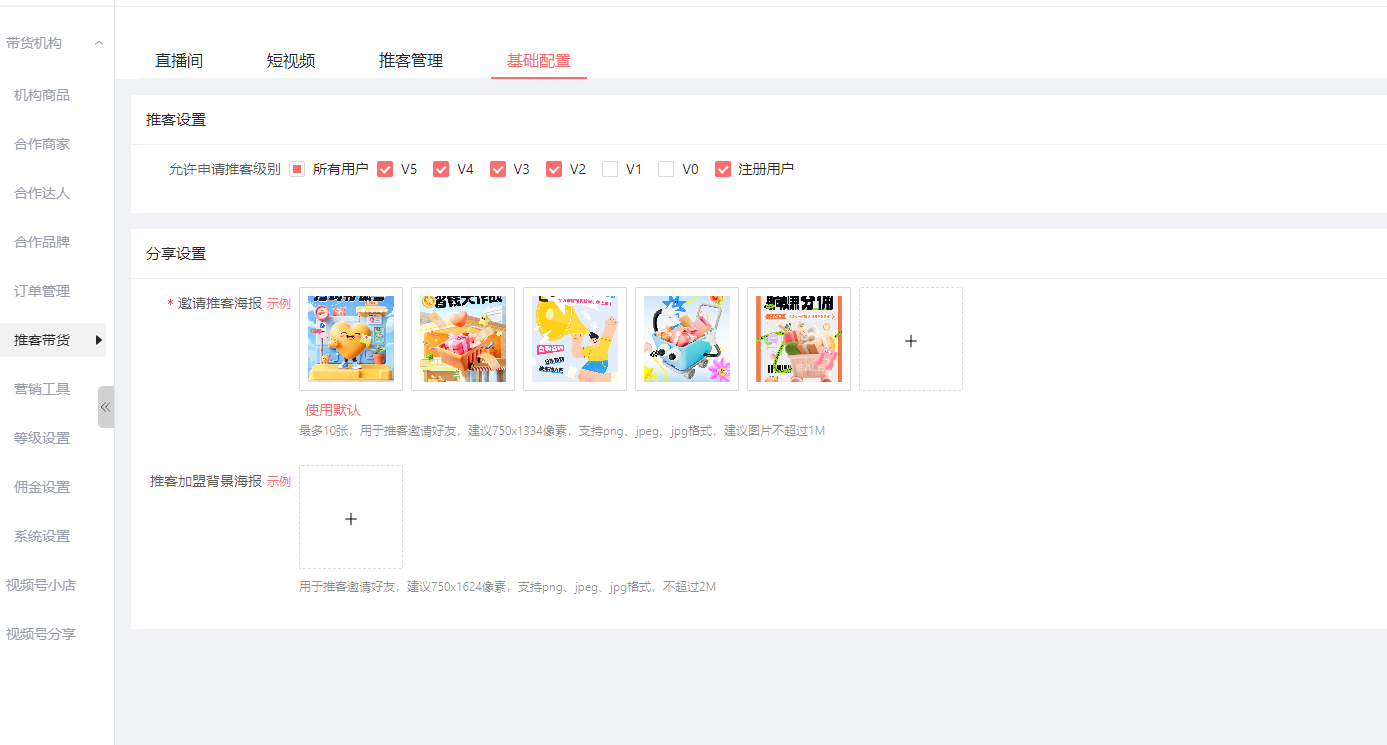
Task: Open the golden heart mascot poster thumbnail
Action: point(350,339)
